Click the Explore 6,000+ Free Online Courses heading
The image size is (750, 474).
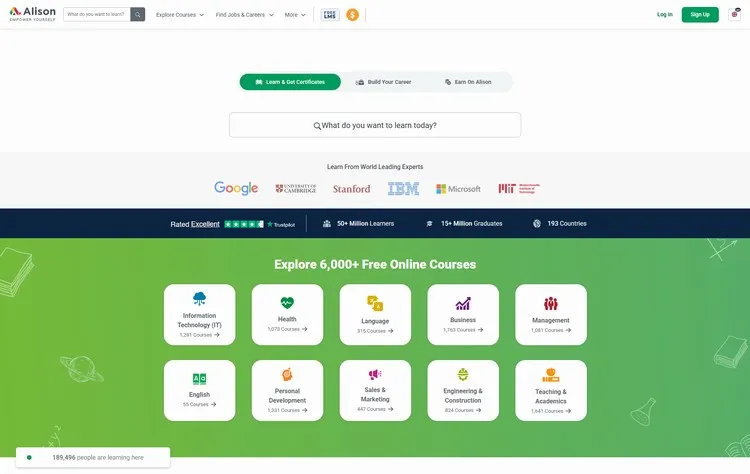click(375, 265)
